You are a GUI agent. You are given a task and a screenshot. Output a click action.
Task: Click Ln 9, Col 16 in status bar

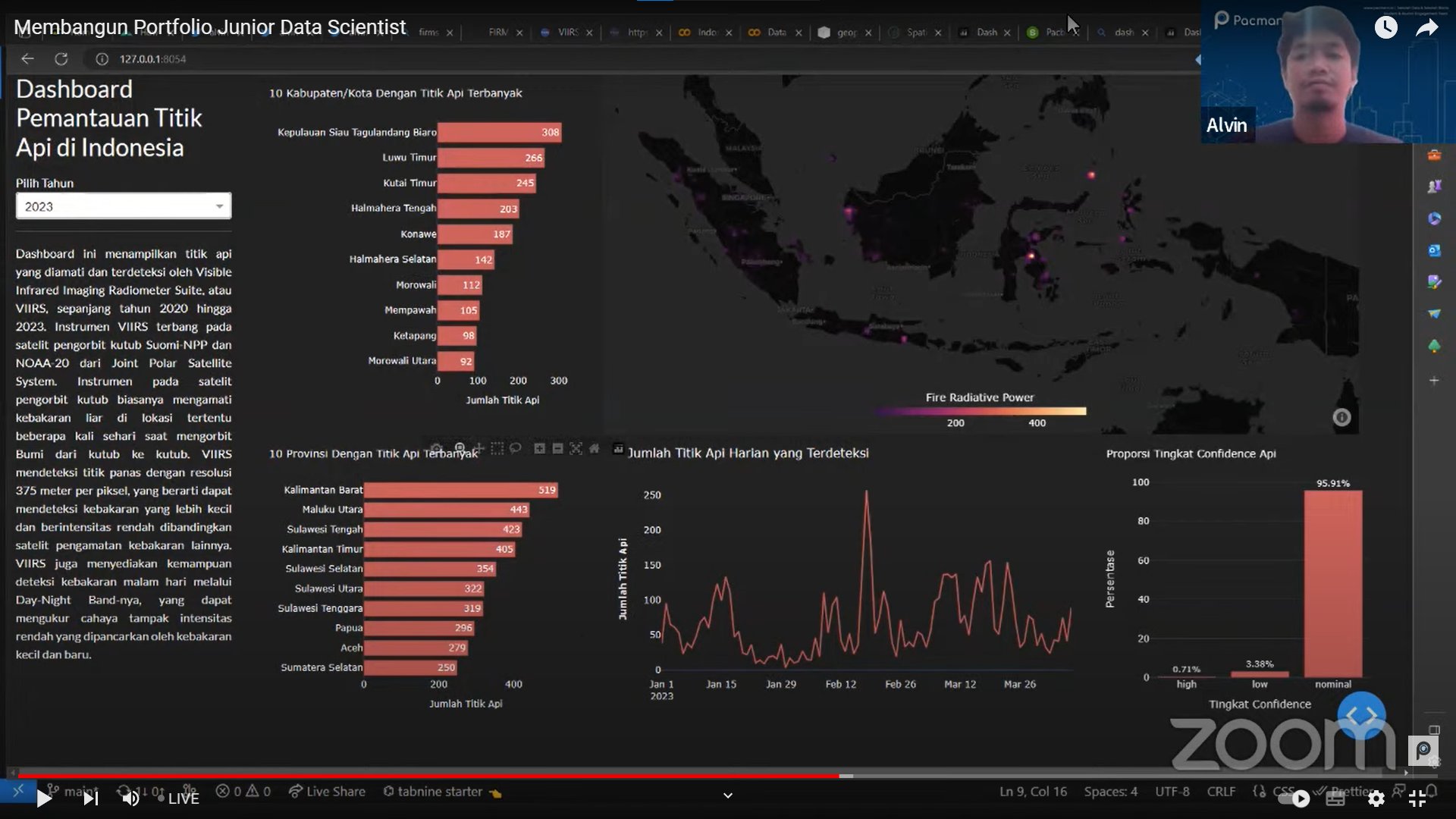coord(1033,791)
